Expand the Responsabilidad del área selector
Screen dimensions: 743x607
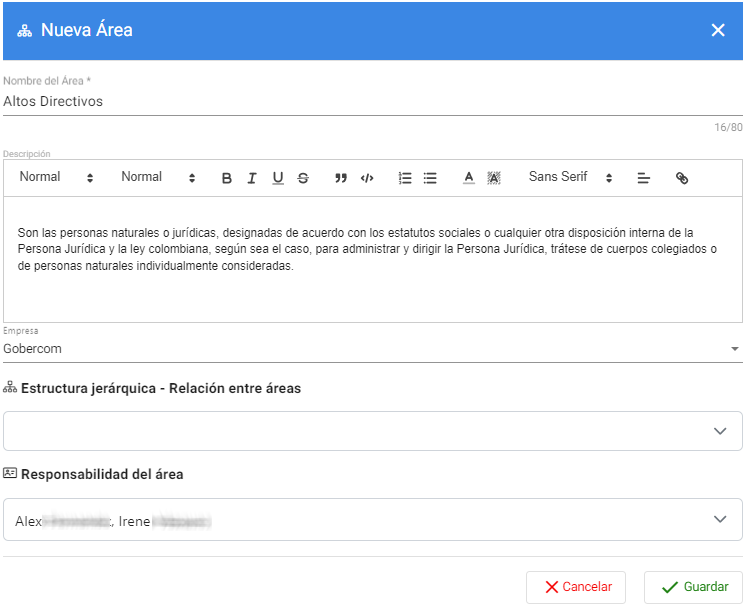[x=372, y=520]
